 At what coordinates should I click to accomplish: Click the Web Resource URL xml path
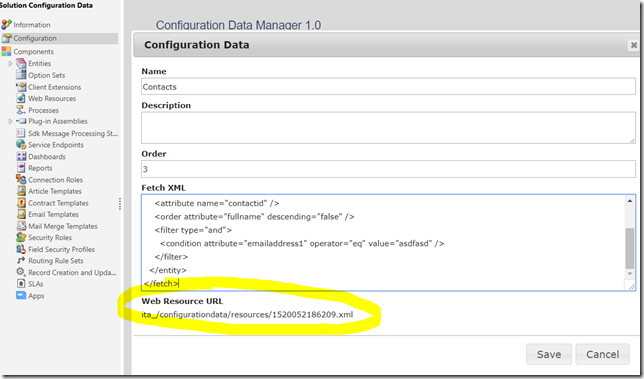(x=247, y=315)
